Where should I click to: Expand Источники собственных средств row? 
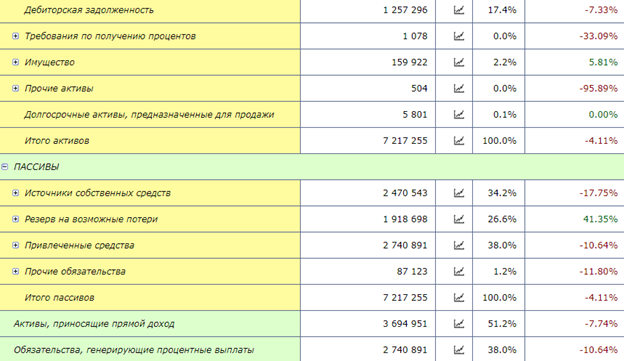[x=16, y=193]
